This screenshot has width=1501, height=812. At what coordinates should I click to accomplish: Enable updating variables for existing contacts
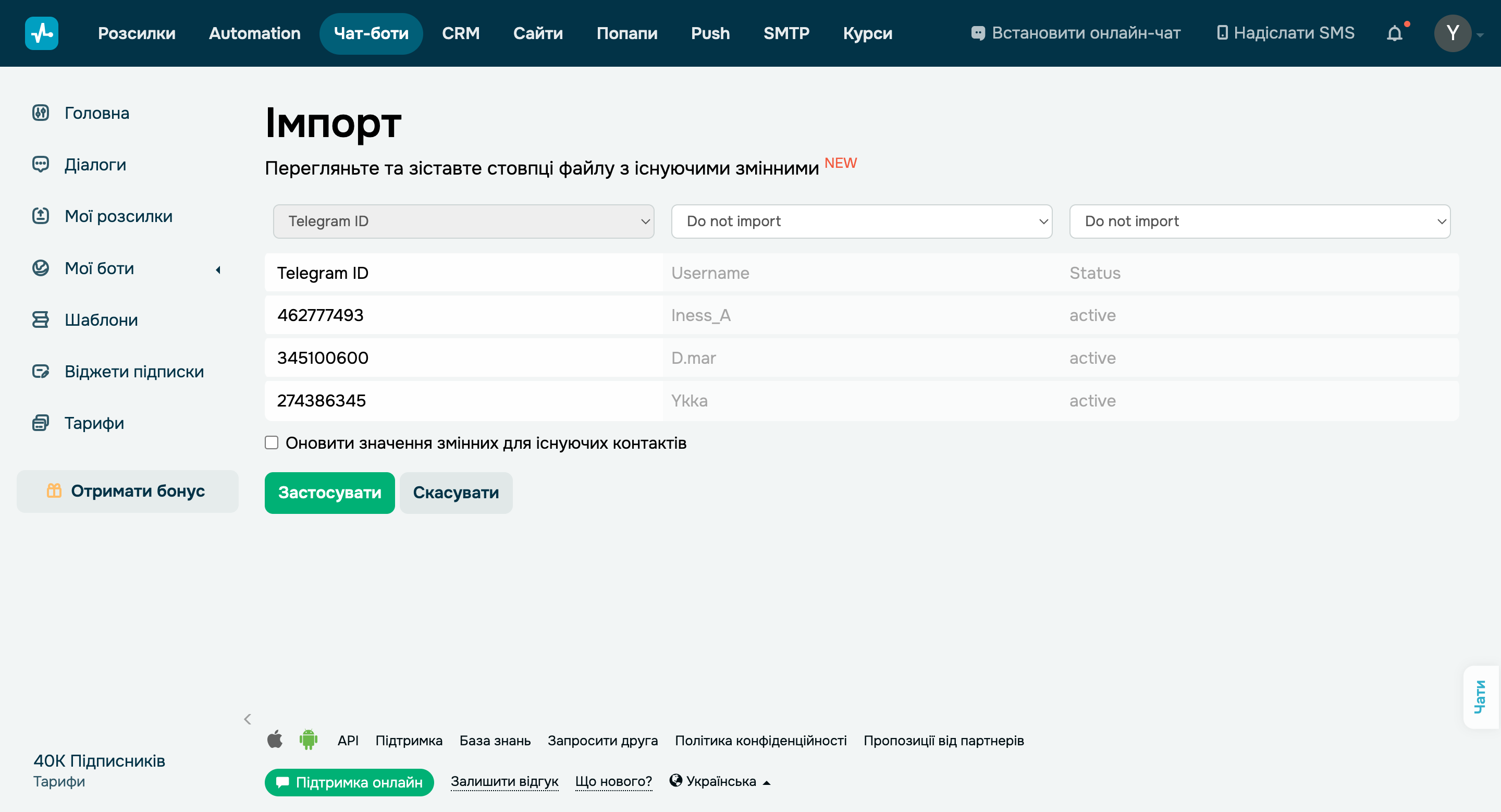(x=272, y=442)
